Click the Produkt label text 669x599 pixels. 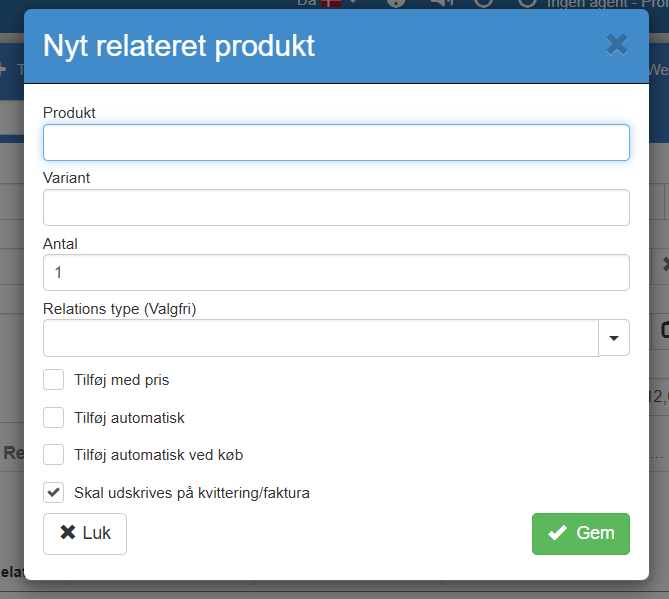pyautogui.click(x=69, y=113)
